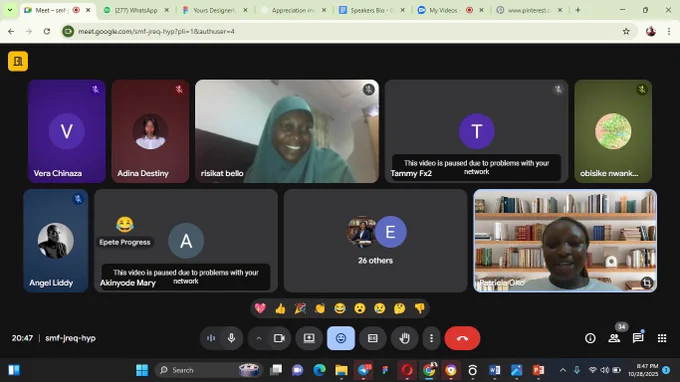The width and height of the screenshot is (680, 382).
Task: Open Microsoft Edge from taskbar
Action: tap(320, 370)
